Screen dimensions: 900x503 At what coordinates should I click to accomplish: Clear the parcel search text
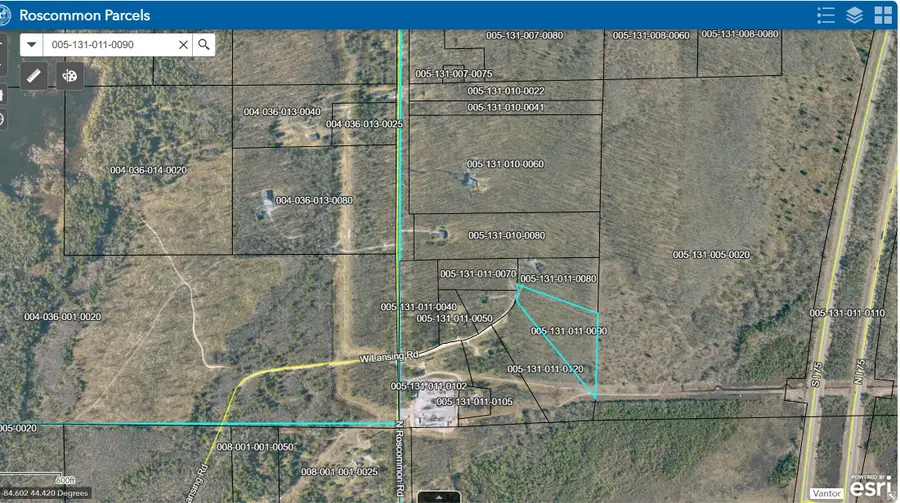pyautogui.click(x=183, y=44)
